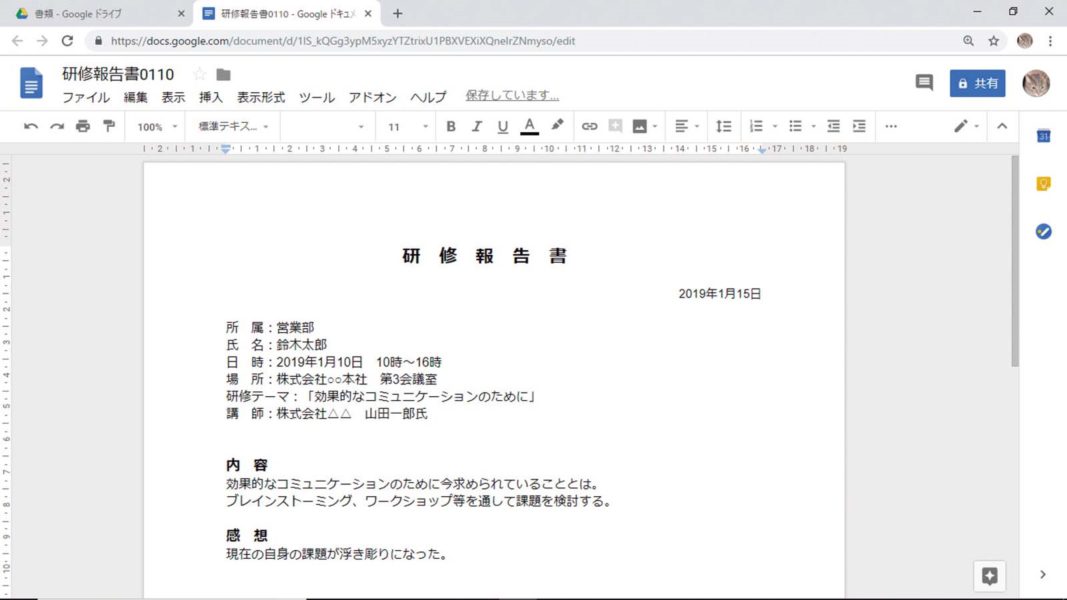Image resolution: width=1067 pixels, height=600 pixels.
Task: Open the ヘルプ menu
Action: point(428,97)
